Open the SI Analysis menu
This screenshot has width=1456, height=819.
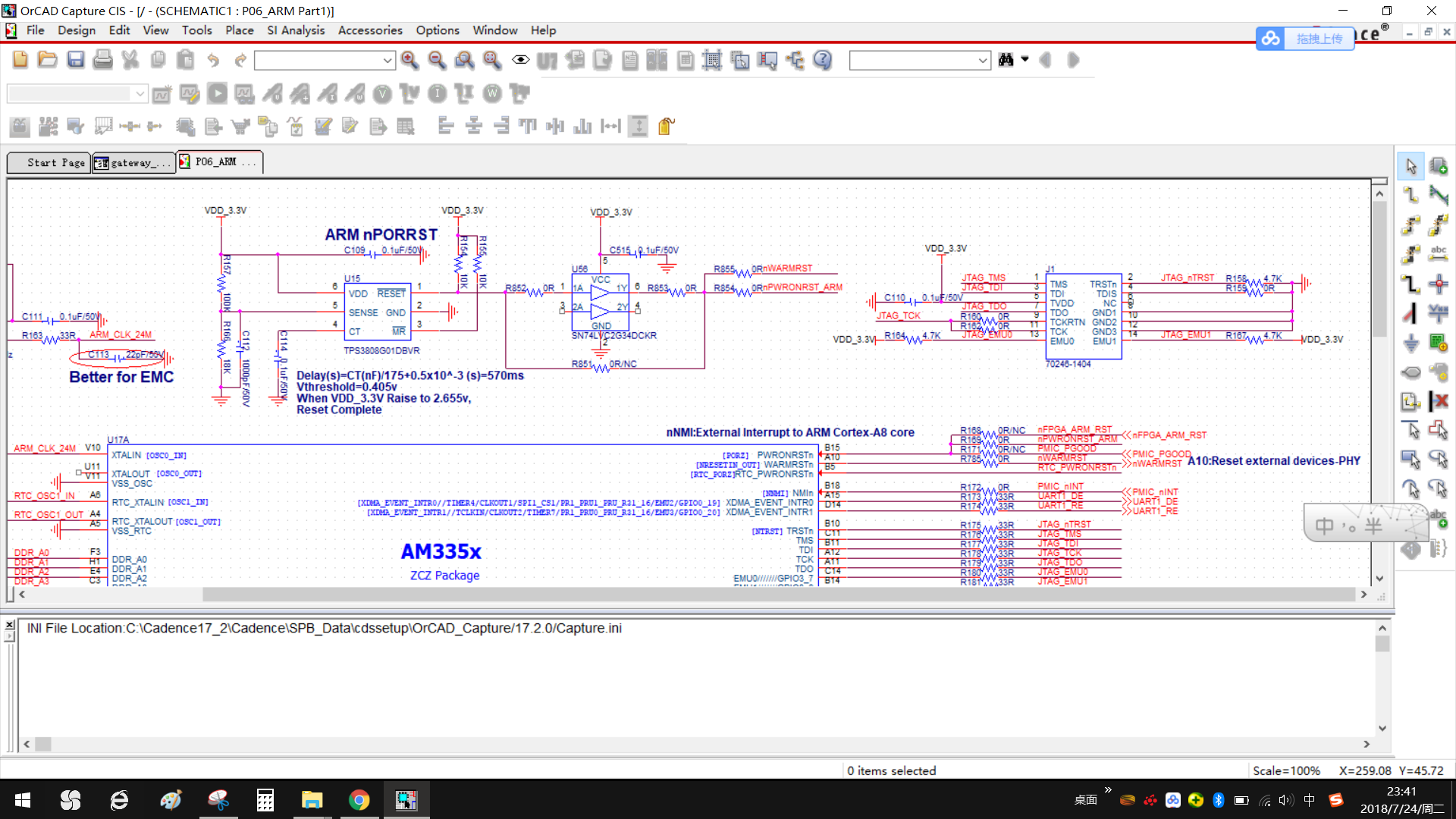tap(295, 30)
